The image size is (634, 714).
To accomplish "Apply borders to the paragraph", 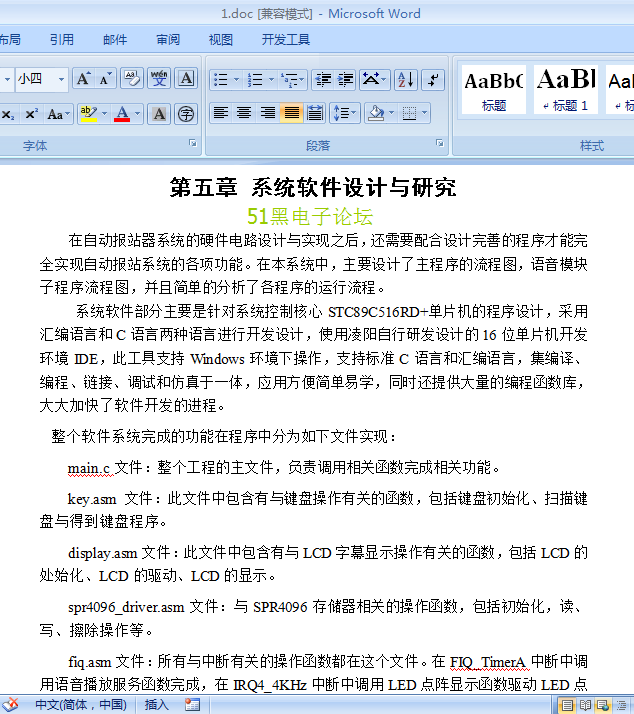I will (409, 113).
